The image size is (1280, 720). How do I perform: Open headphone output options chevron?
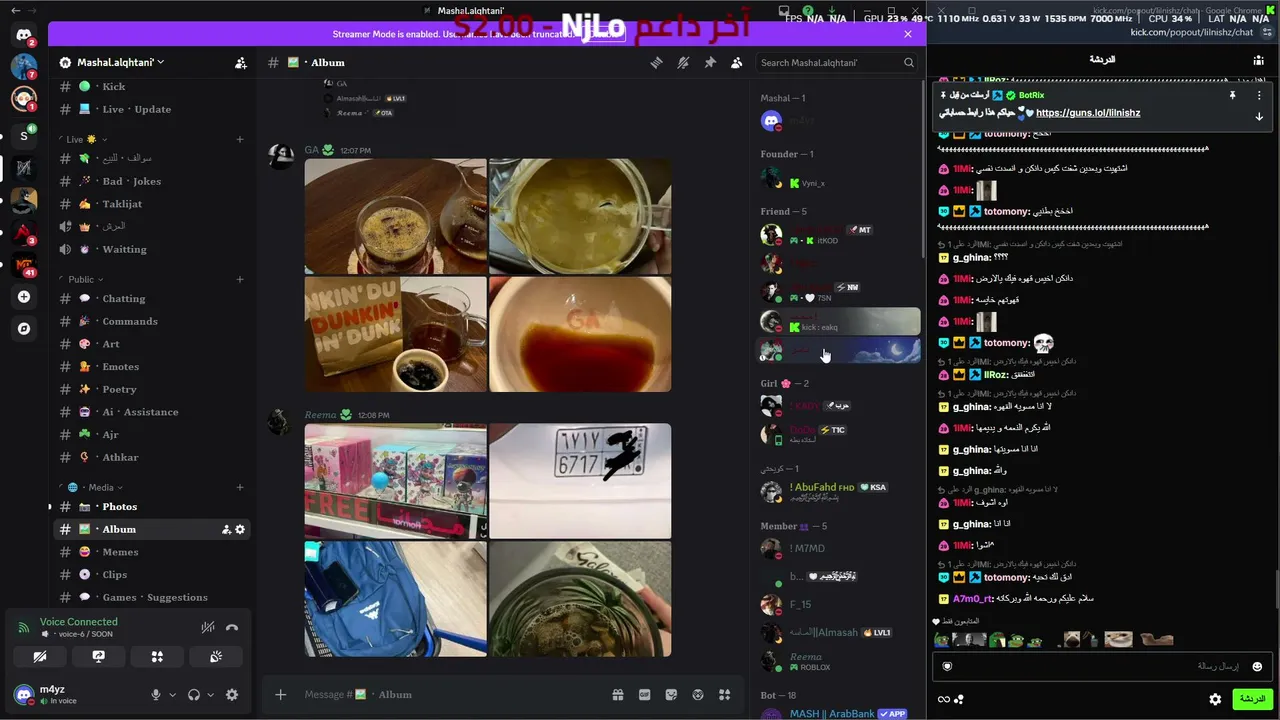[x=210, y=695]
